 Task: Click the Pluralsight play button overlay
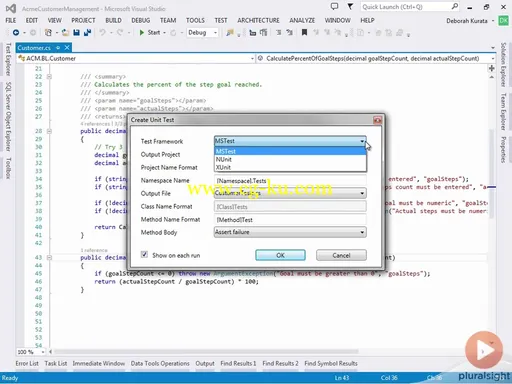point(484,350)
